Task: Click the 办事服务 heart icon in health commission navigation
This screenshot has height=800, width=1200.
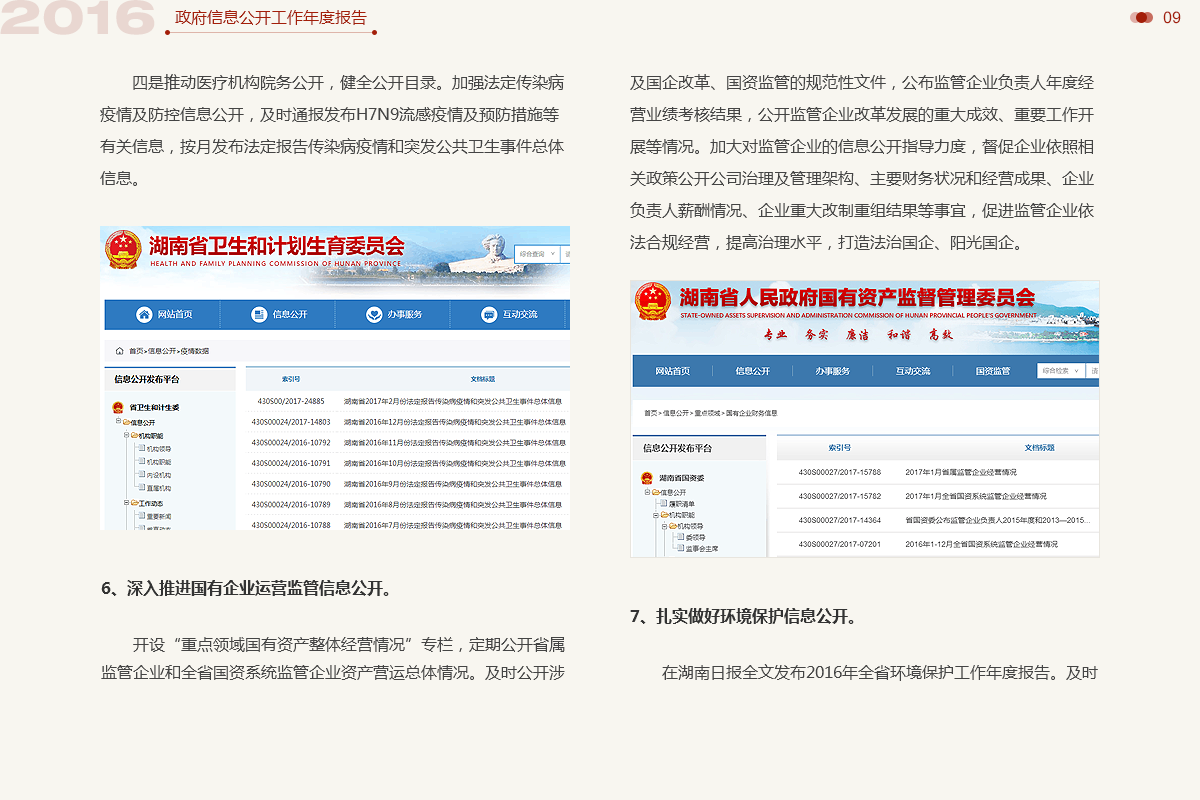Action: pyautogui.click(x=374, y=314)
